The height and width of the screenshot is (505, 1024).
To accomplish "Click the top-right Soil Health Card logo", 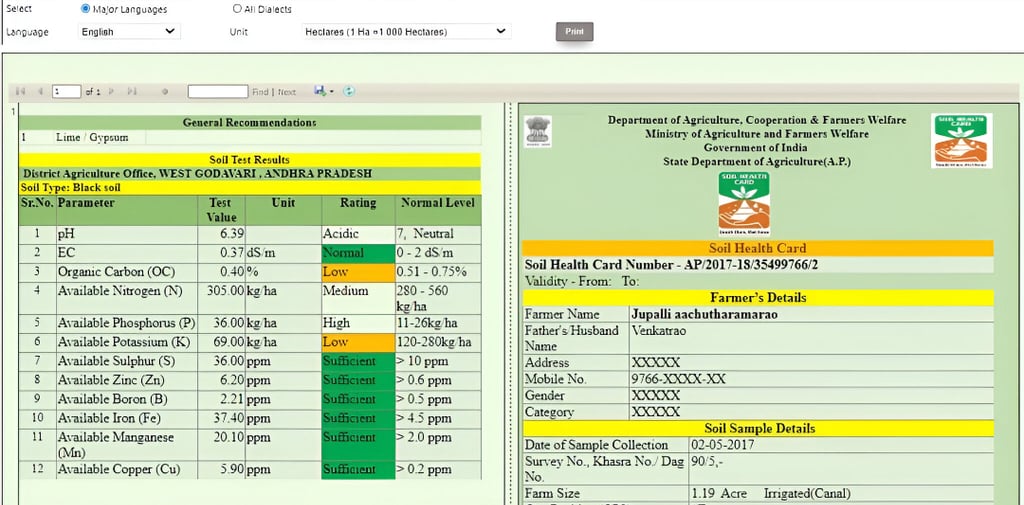I will 962,140.
